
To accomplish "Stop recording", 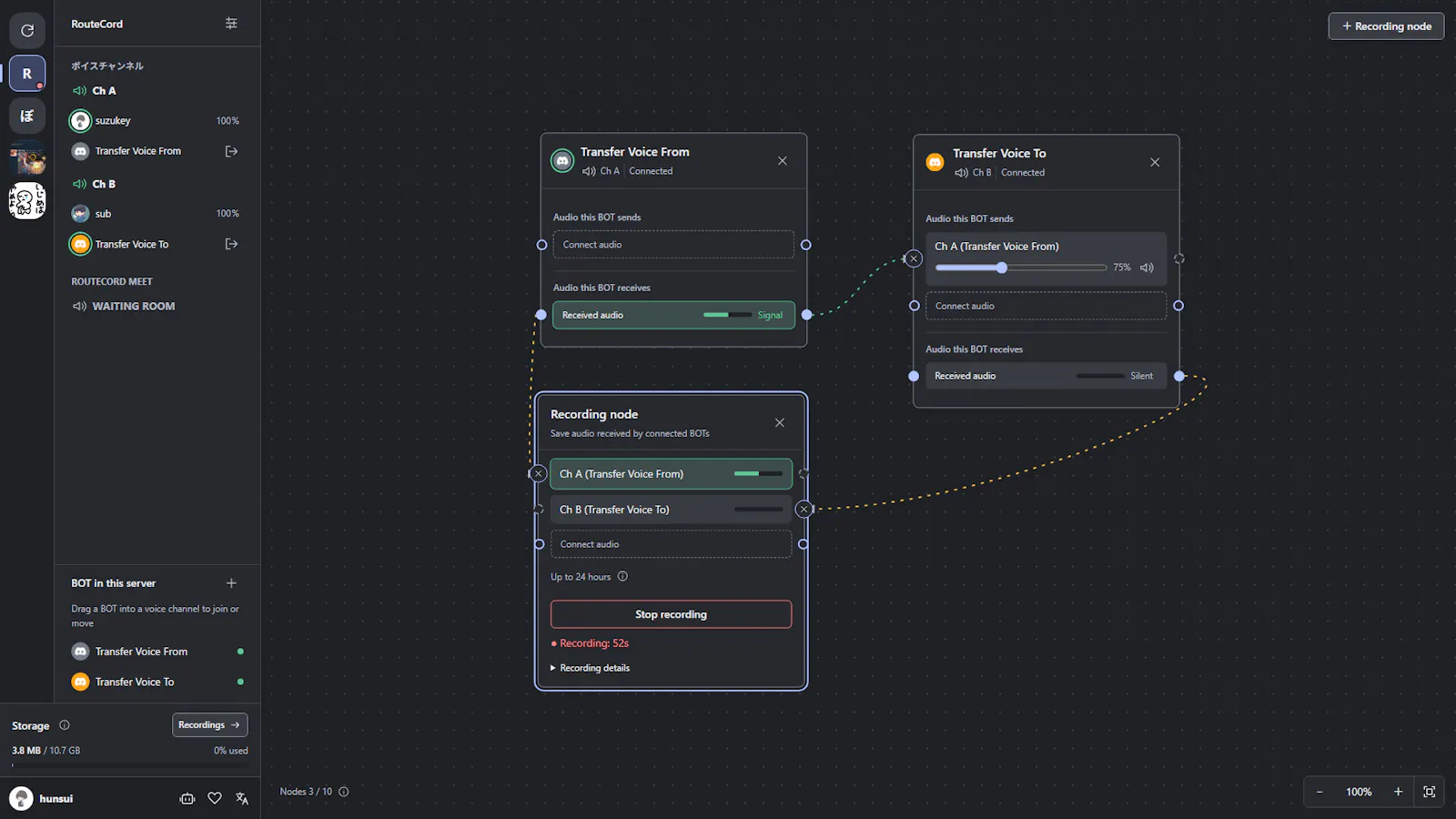I will 671,614.
